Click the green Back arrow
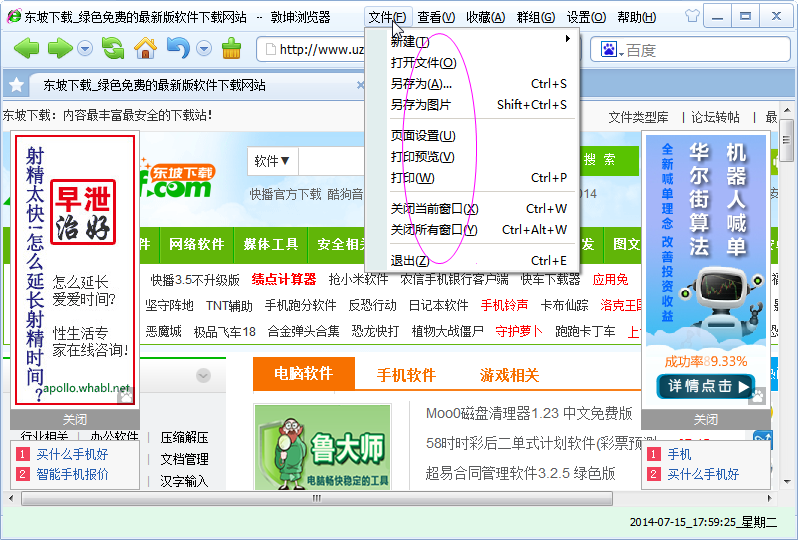 click(26, 49)
